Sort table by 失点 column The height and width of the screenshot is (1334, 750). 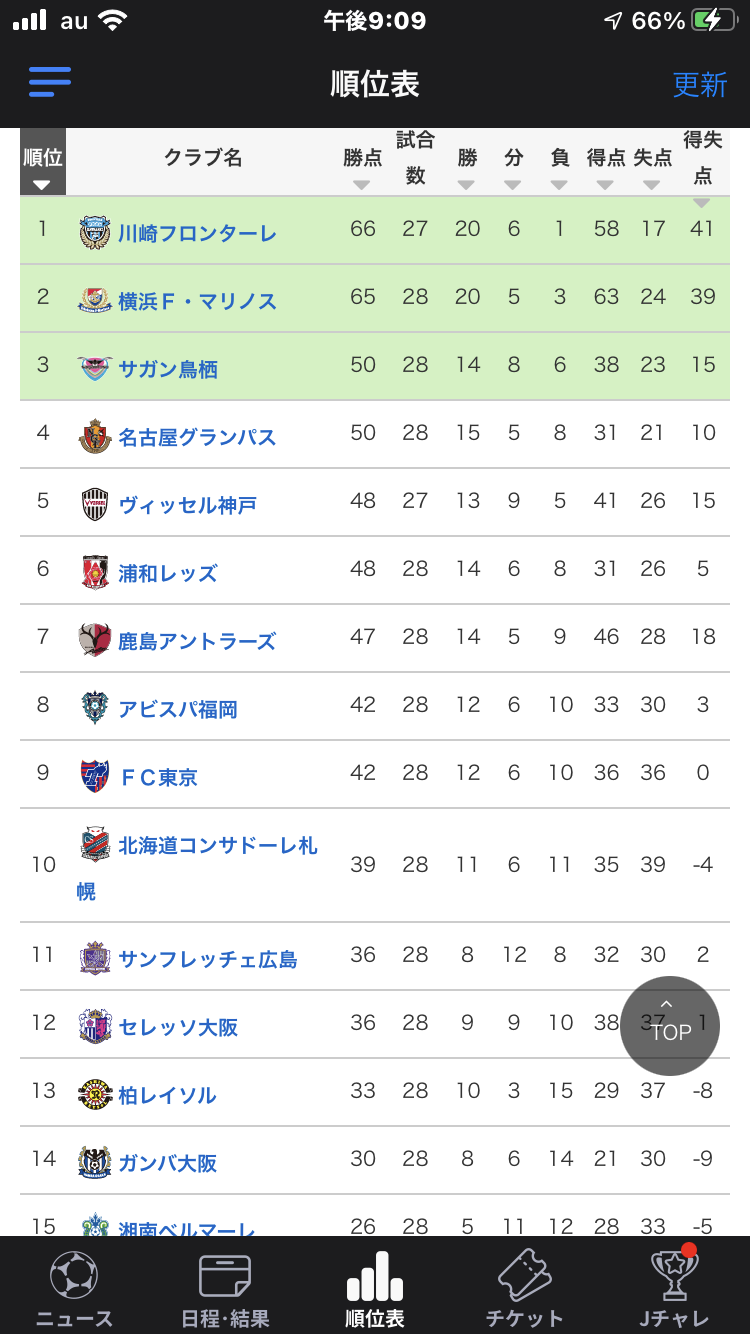click(652, 167)
